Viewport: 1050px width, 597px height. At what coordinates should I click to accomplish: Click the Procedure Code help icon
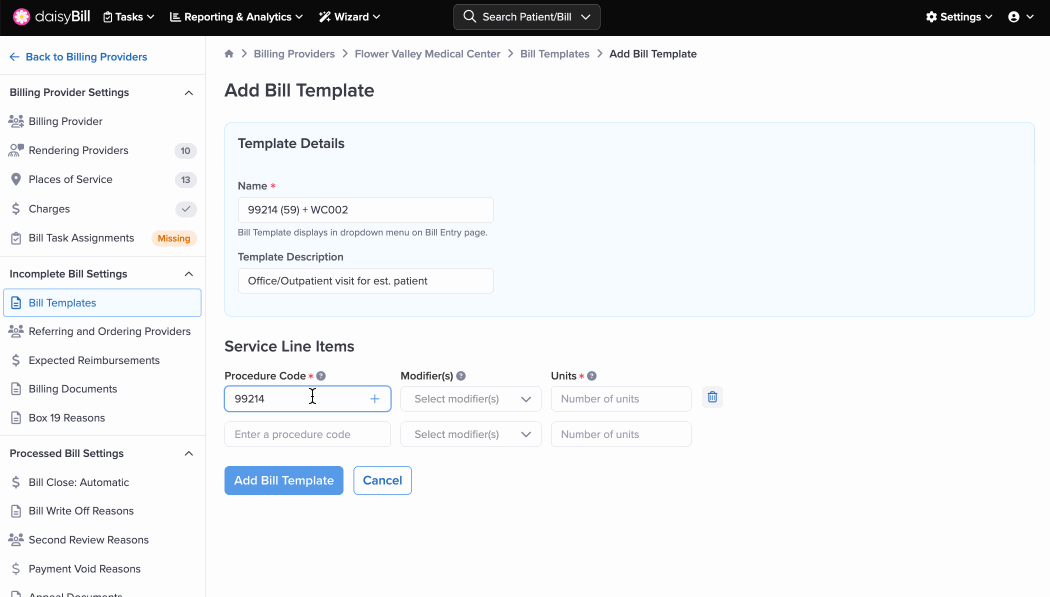pyautogui.click(x=321, y=376)
